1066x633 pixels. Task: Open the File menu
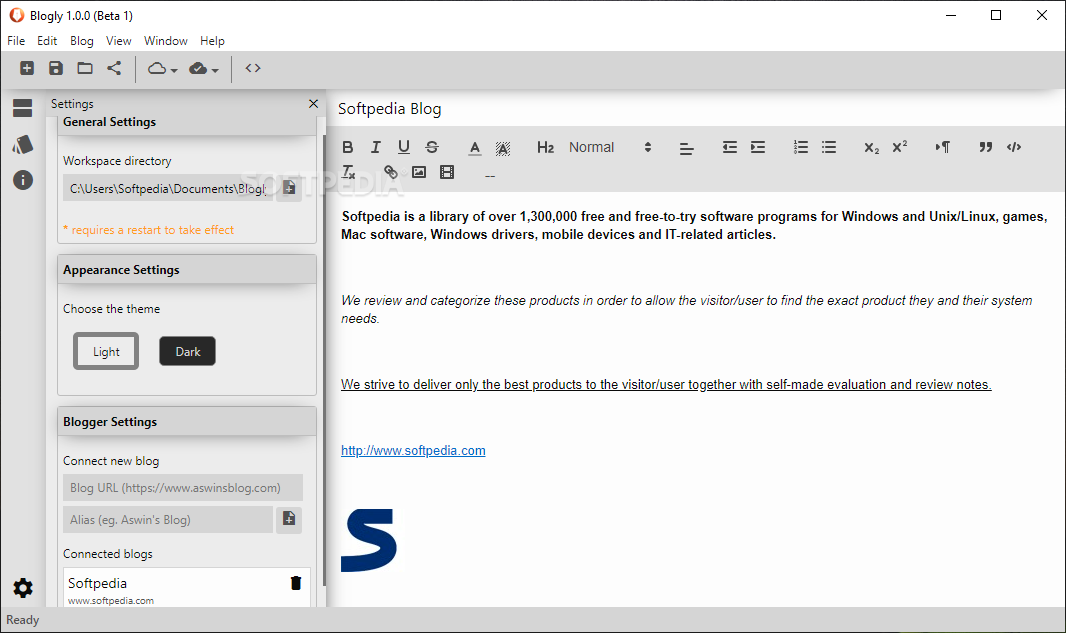[x=16, y=41]
